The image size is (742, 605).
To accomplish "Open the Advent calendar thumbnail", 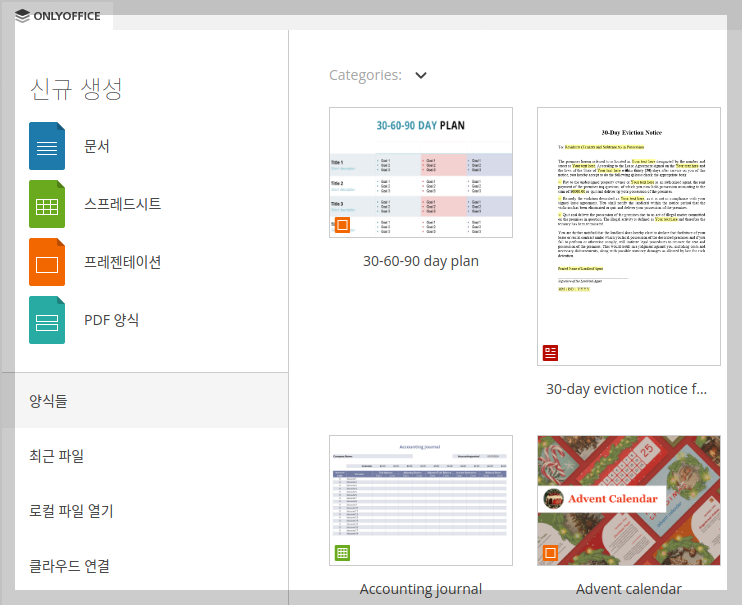I will tap(628, 500).
